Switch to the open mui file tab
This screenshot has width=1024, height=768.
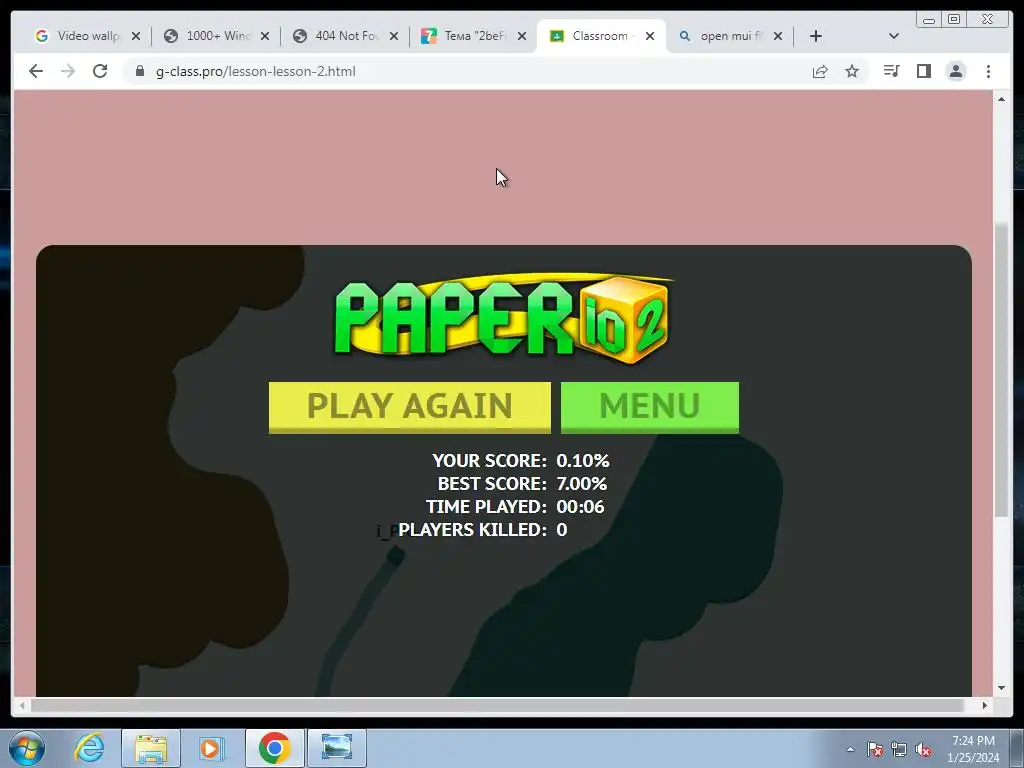pyautogui.click(x=724, y=36)
